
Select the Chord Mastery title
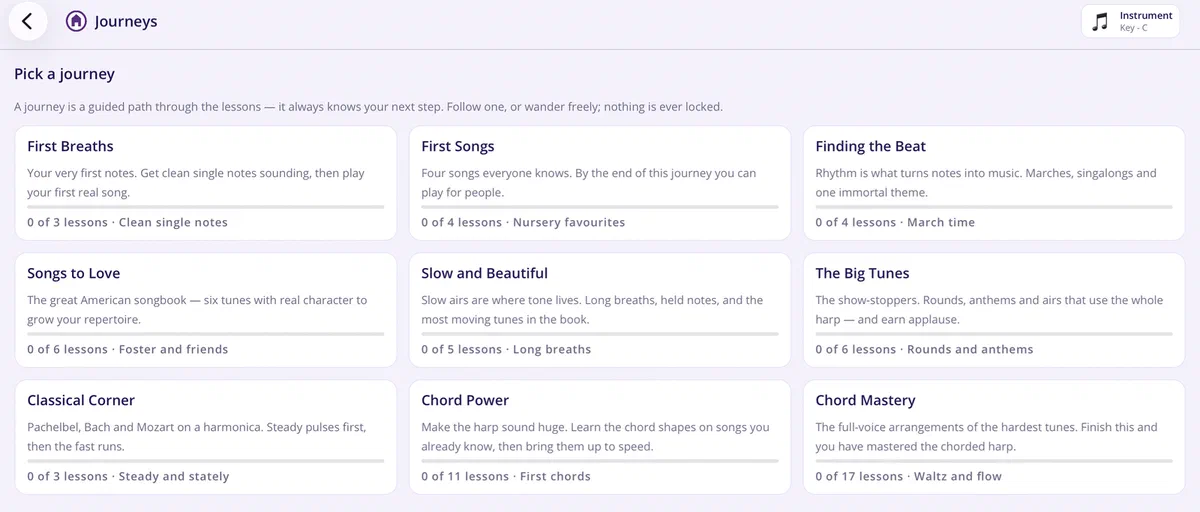pyautogui.click(x=865, y=400)
